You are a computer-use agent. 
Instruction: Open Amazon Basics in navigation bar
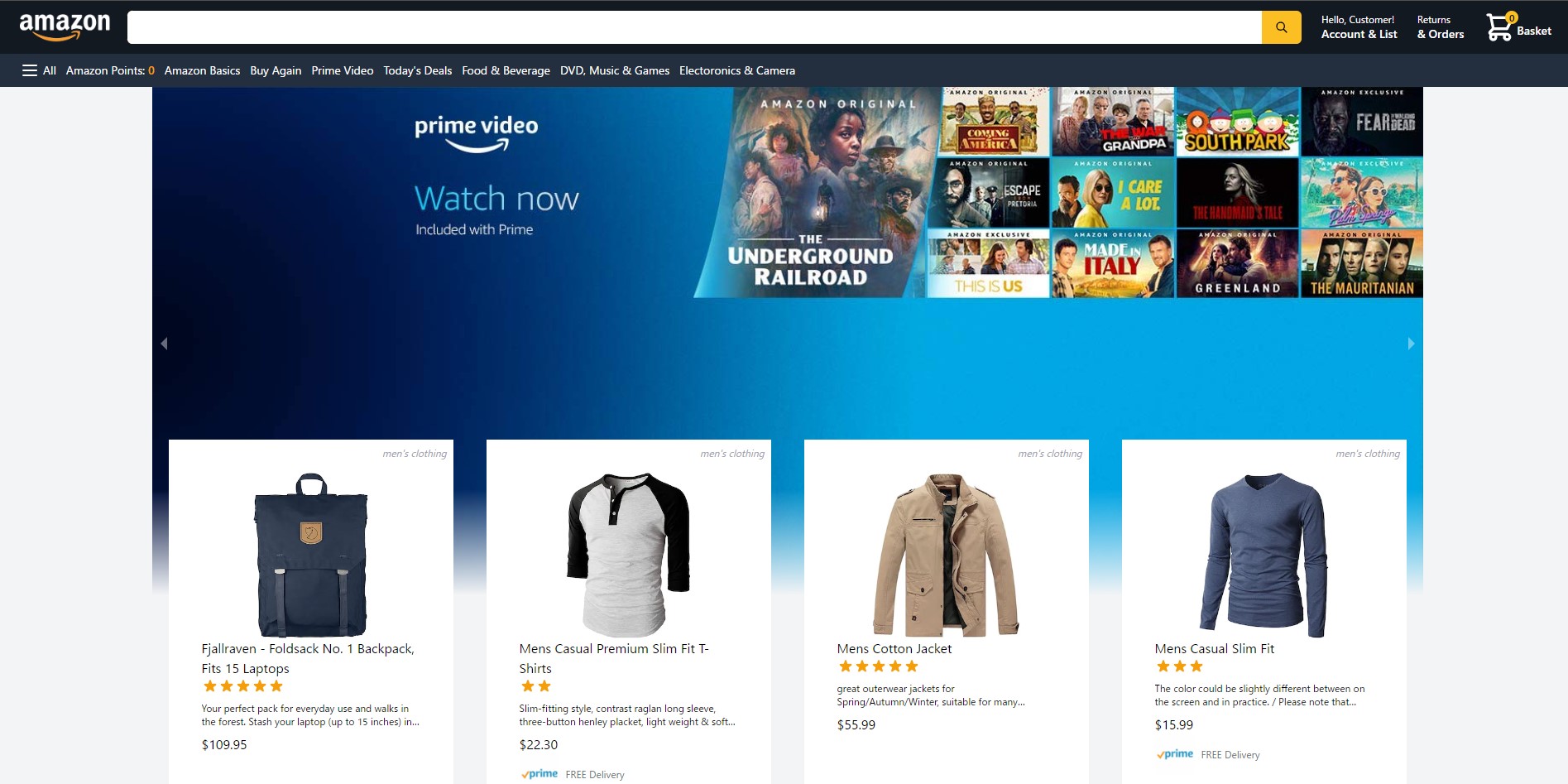pos(202,70)
